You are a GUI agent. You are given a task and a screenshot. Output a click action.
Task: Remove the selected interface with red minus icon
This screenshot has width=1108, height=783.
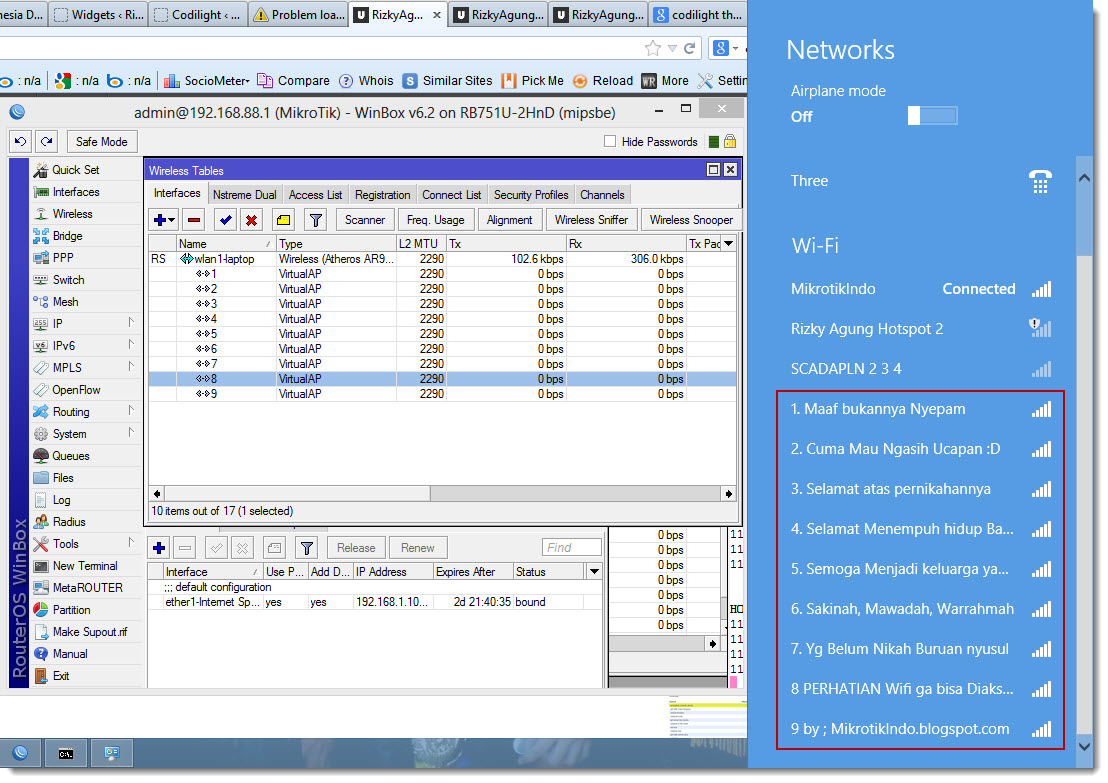[x=193, y=219]
